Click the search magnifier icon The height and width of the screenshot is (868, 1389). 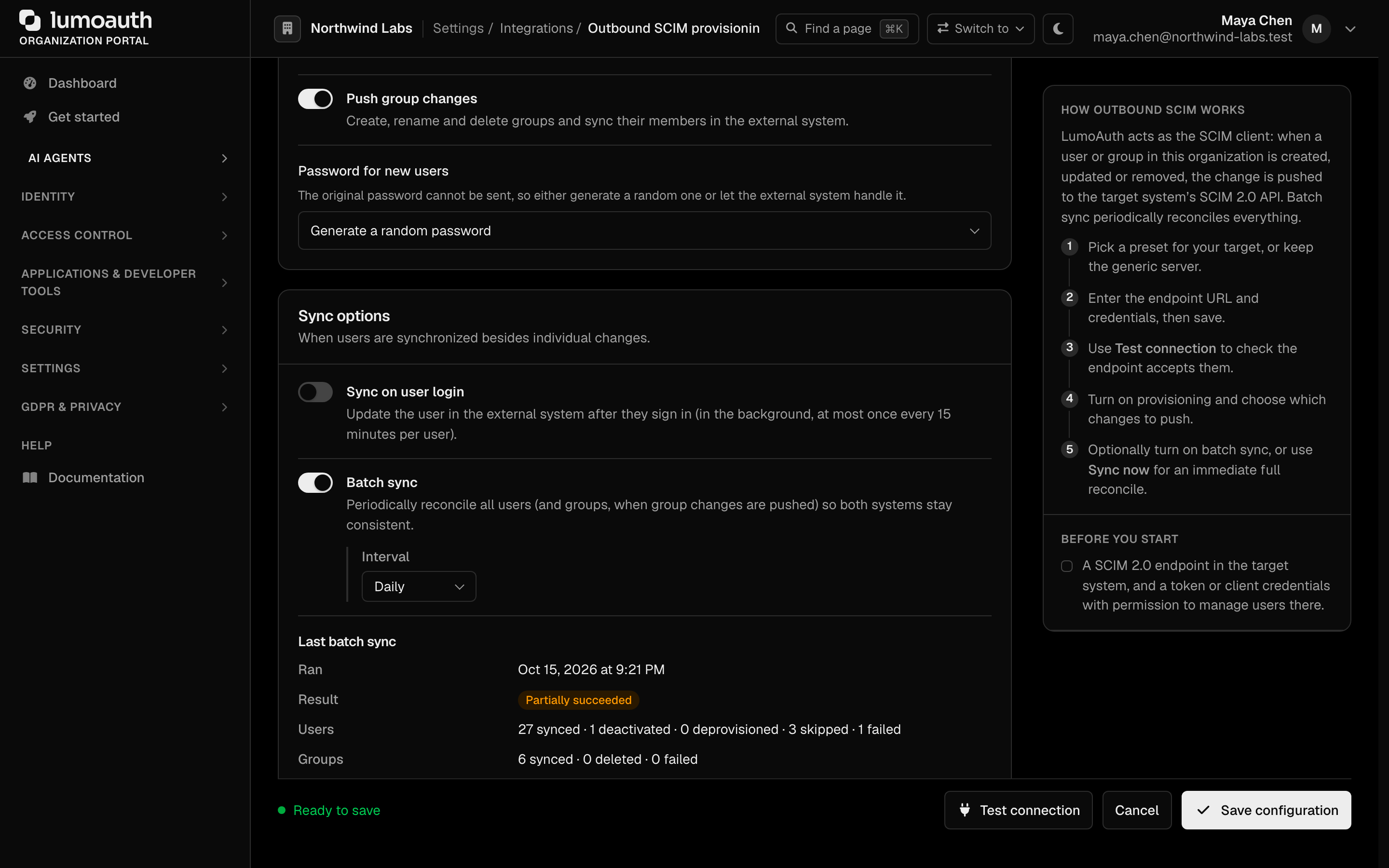[x=791, y=28]
